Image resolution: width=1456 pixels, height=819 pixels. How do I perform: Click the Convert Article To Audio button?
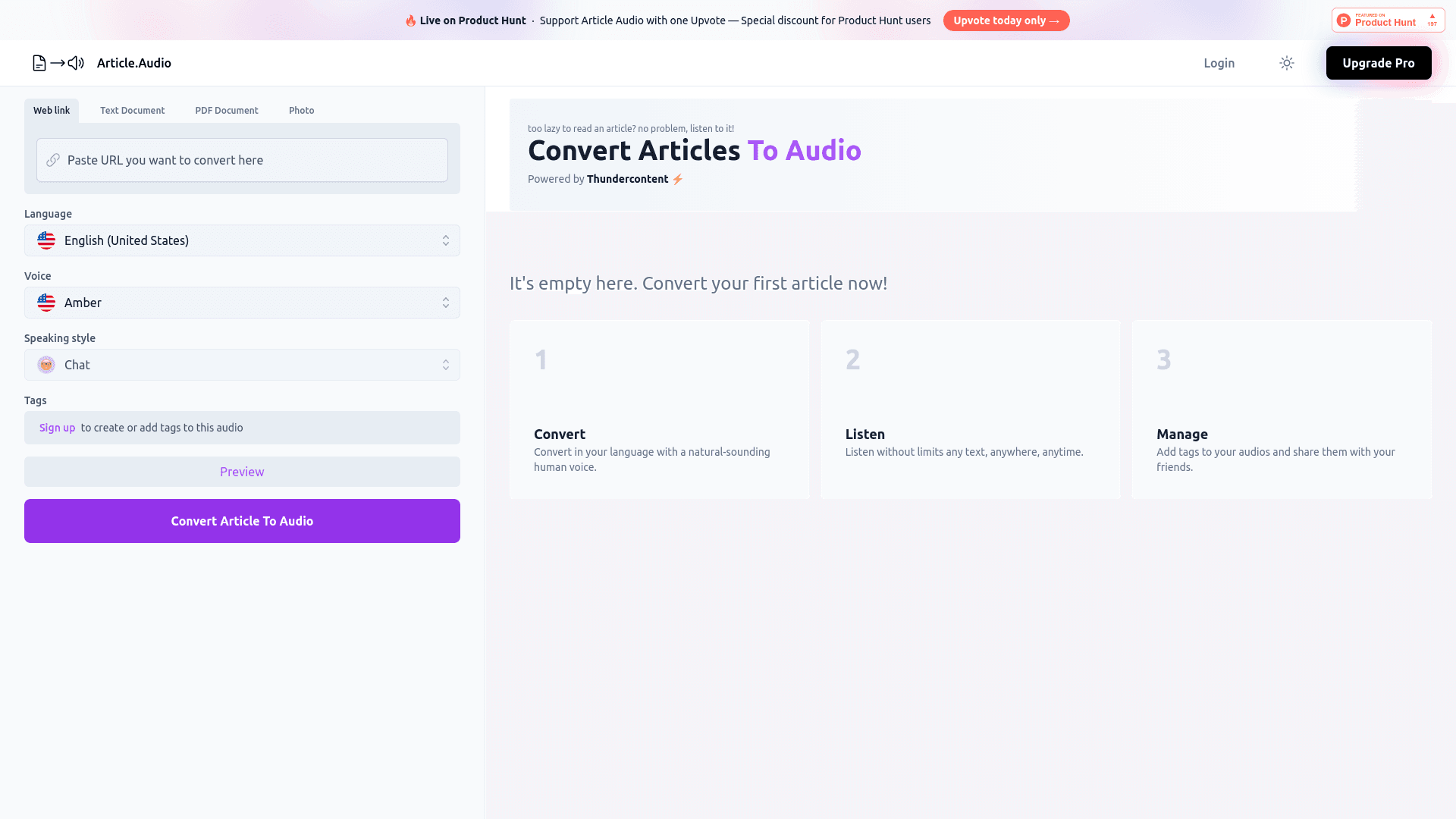[x=242, y=521]
